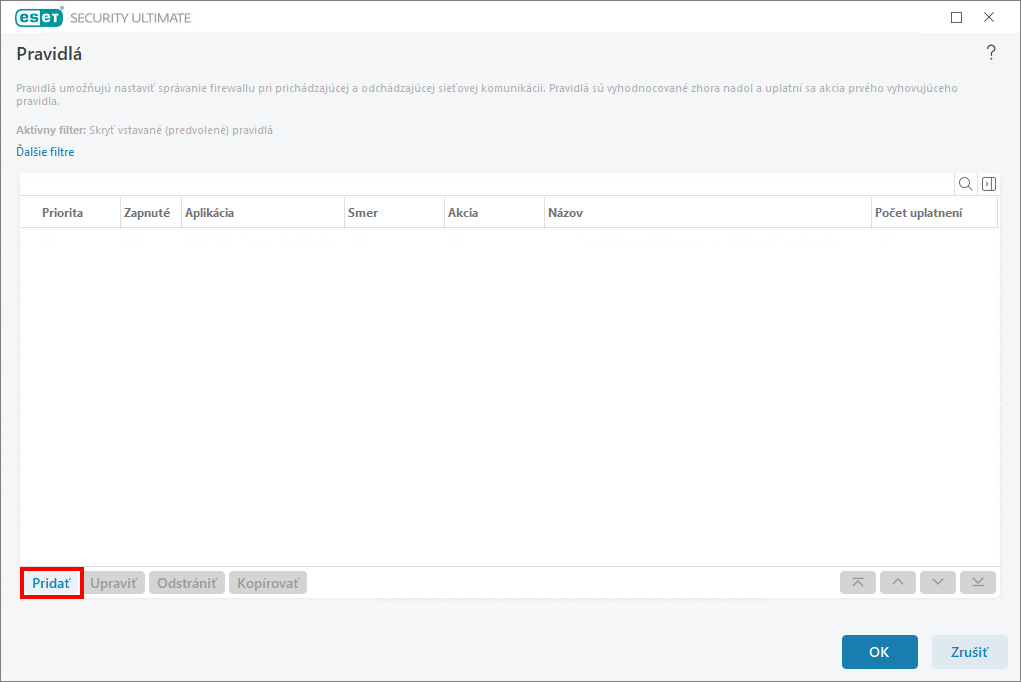1021x682 pixels.
Task: Sort by the Názov column header
Action: point(565,213)
